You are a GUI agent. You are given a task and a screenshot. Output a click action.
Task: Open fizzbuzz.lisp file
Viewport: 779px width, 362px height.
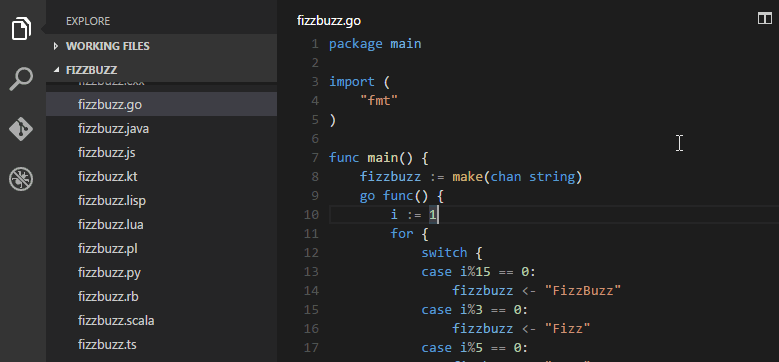(x=161, y=201)
